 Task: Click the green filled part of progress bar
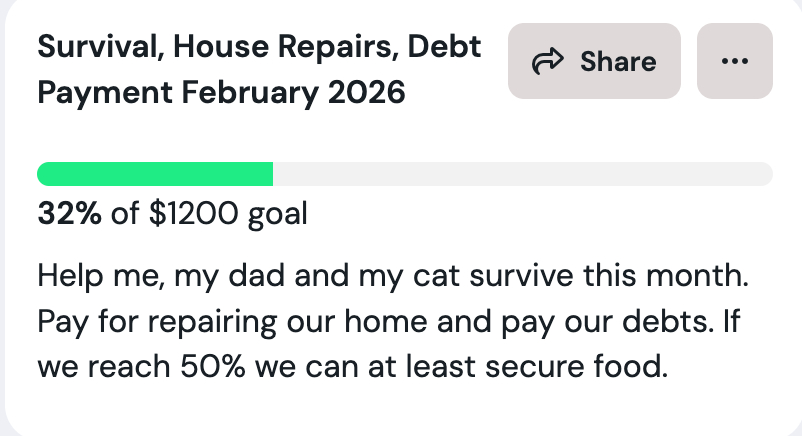click(155, 173)
